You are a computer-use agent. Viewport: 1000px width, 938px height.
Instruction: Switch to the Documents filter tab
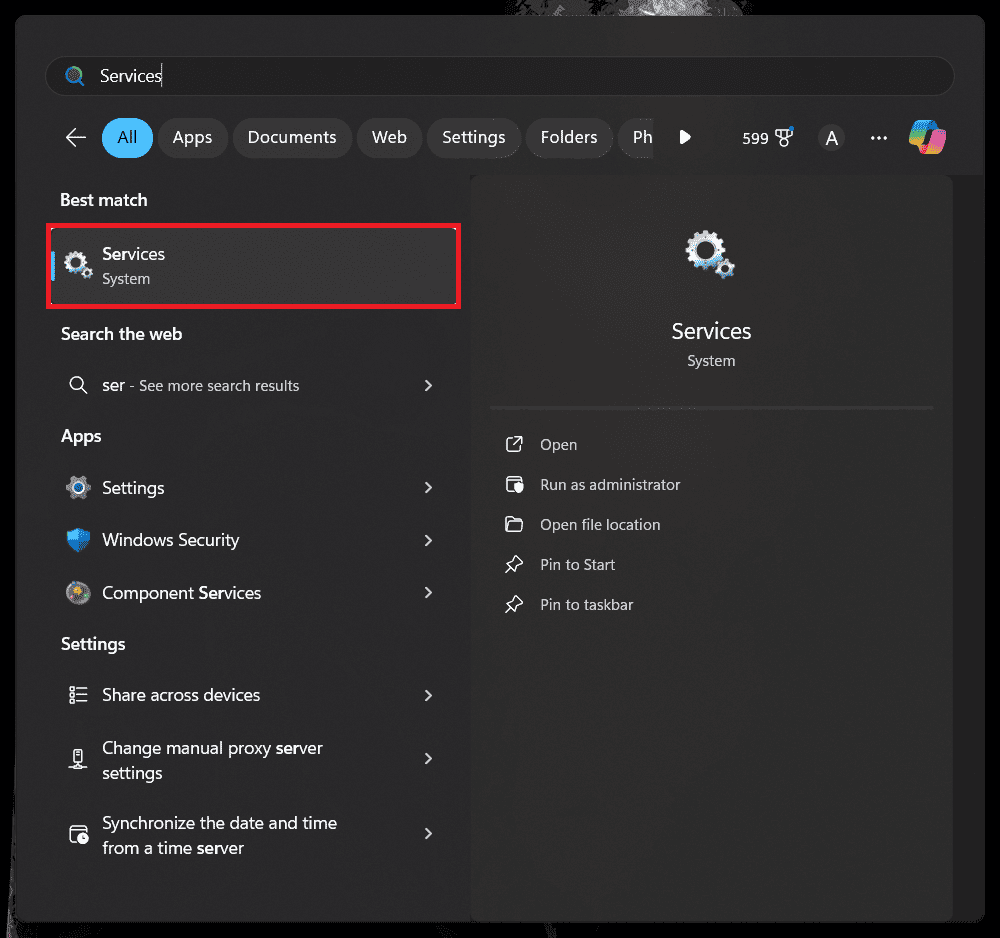[x=292, y=138]
